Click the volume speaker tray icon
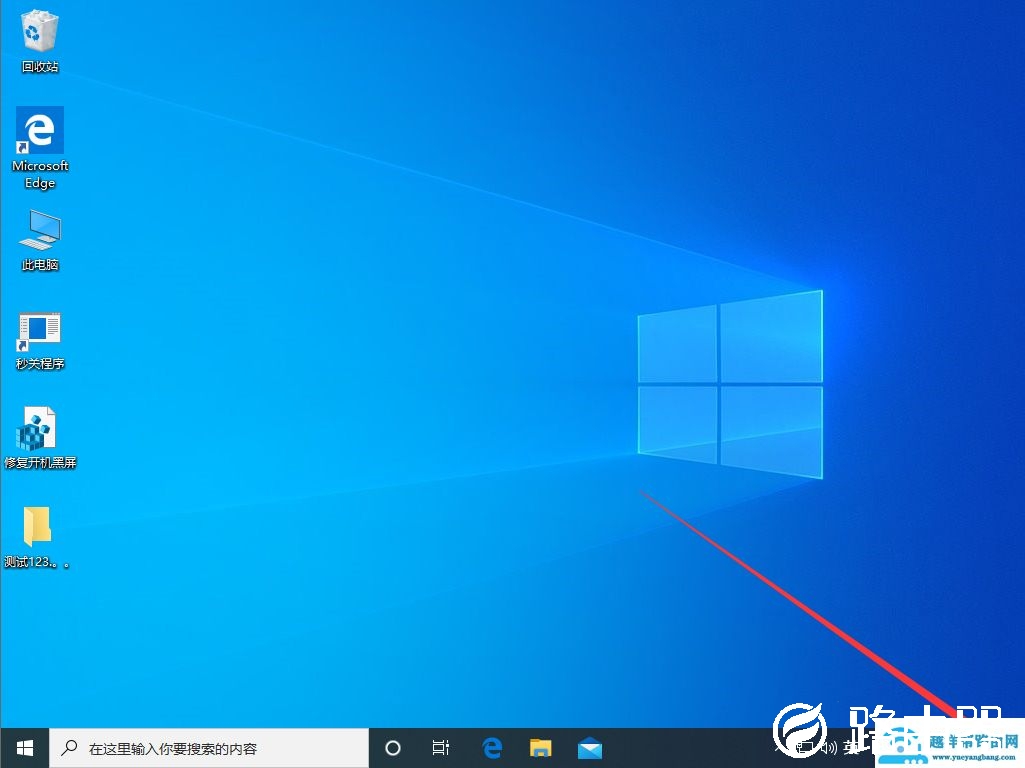 tap(829, 747)
